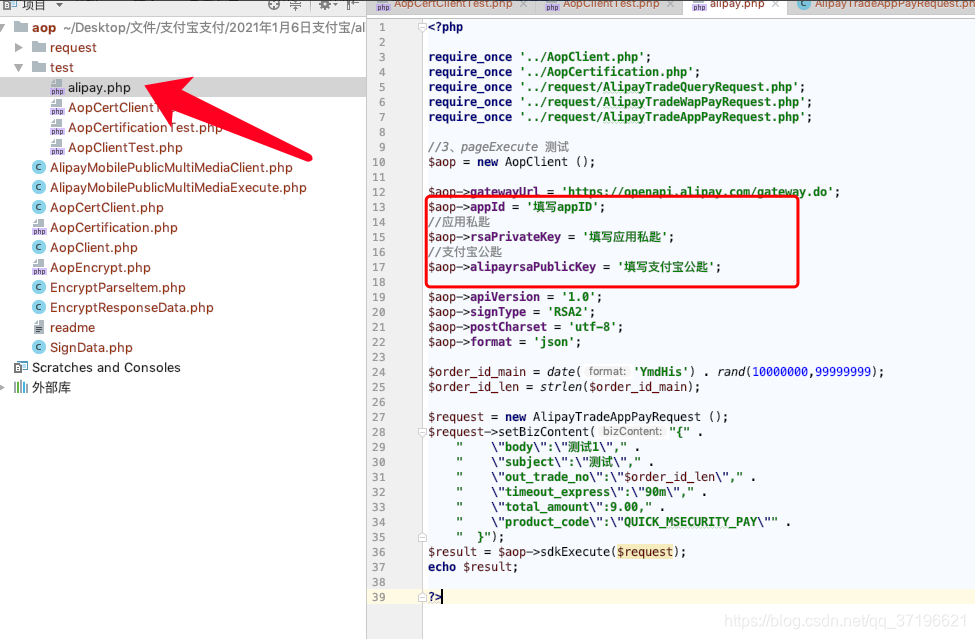Click the class icon of AlipayMobilePublicMultiMediaExecute.php
Viewport: 975px width, 639px height.
pyautogui.click(x=39, y=188)
